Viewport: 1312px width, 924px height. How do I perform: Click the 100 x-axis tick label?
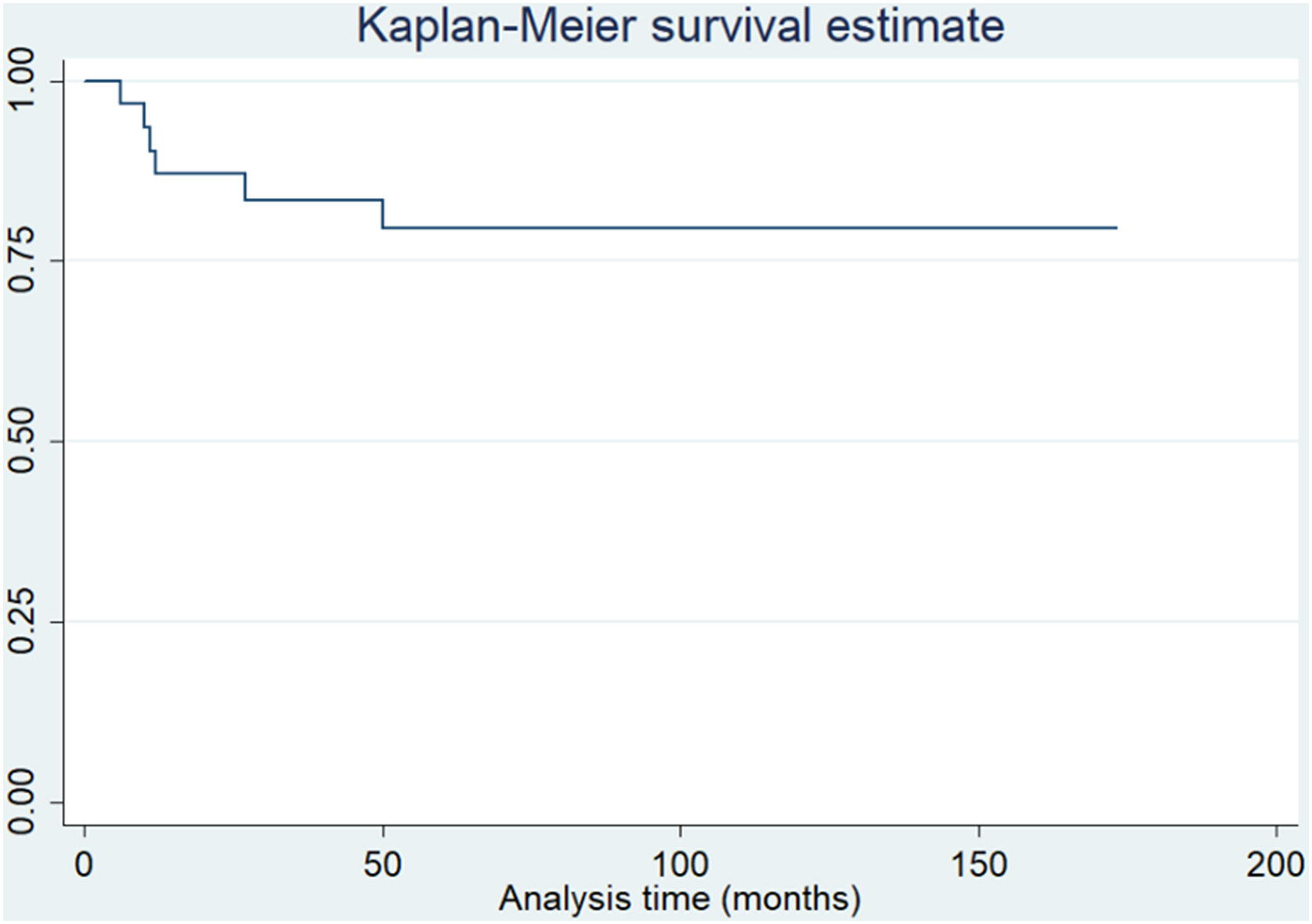pos(680,864)
